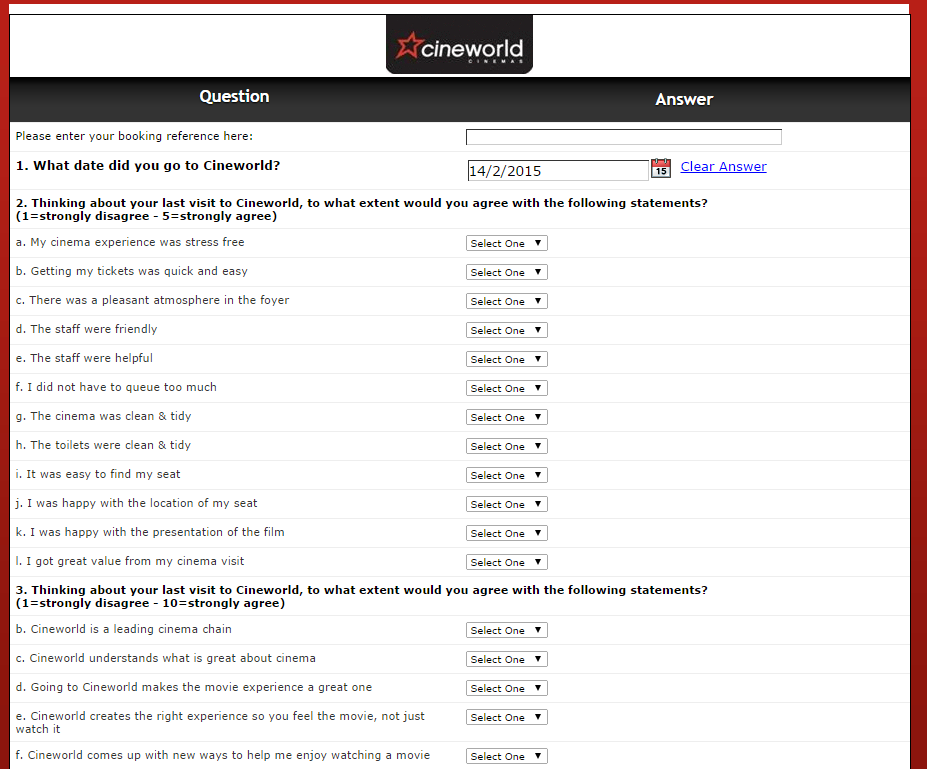Click the Cineworld Cinemas logo

459,45
